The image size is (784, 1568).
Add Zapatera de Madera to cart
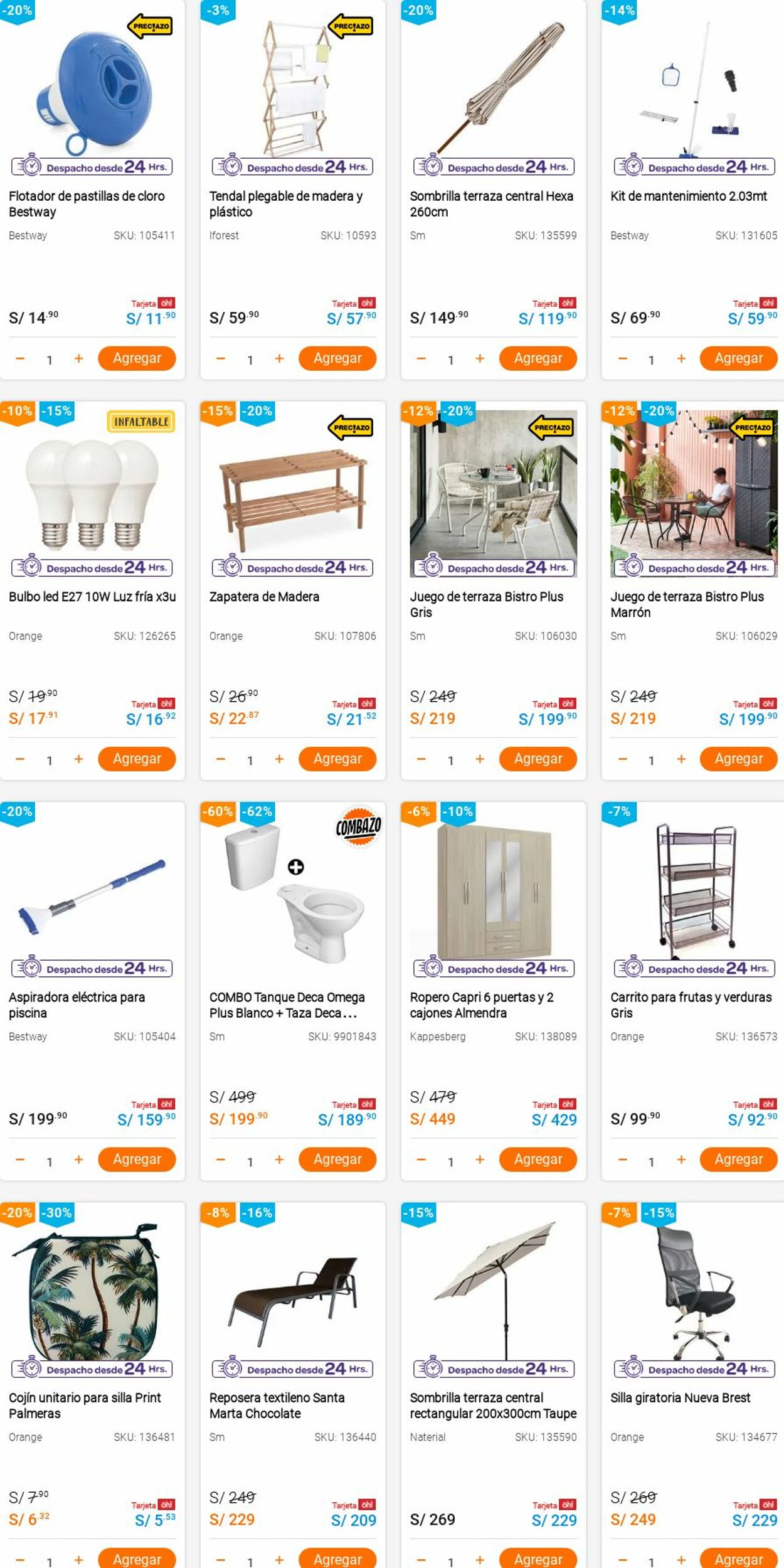point(337,759)
